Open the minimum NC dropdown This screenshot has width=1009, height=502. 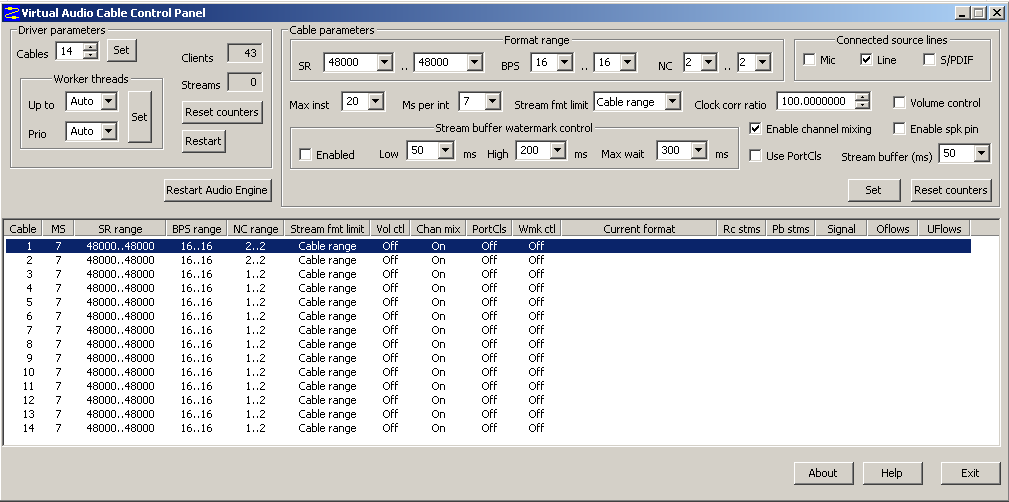708,62
